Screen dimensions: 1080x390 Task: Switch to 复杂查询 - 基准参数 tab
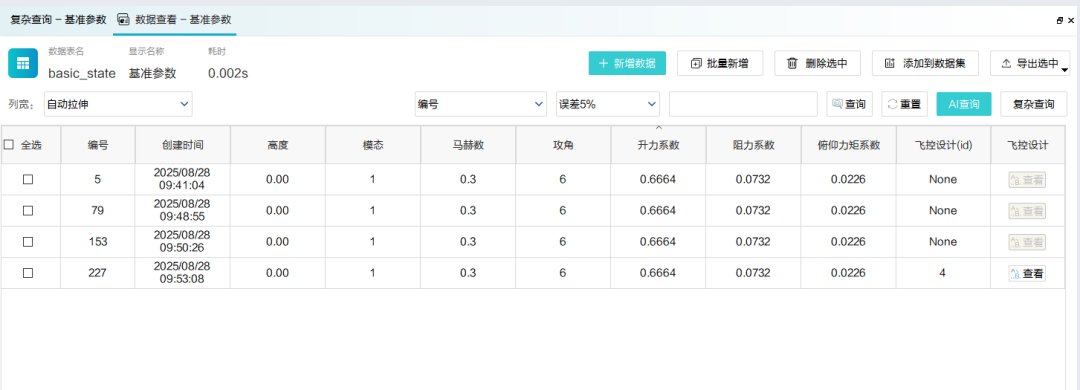[59, 19]
